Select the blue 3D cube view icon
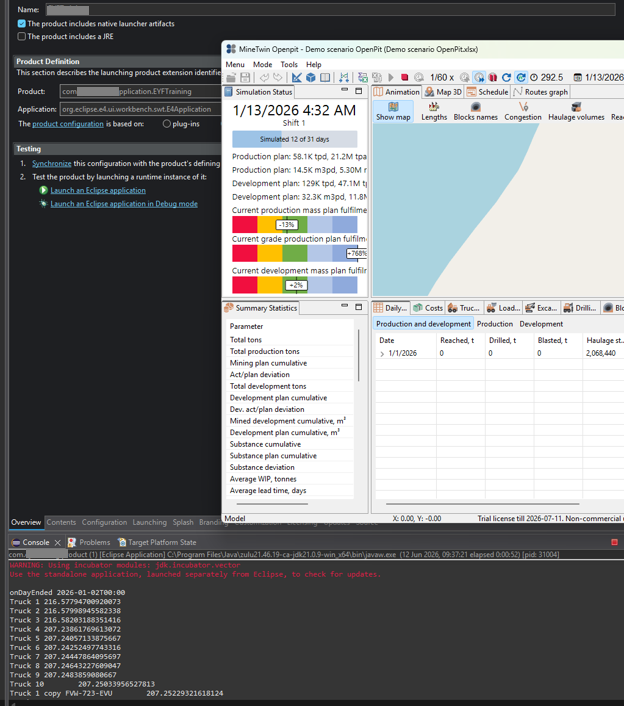 coord(311,77)
